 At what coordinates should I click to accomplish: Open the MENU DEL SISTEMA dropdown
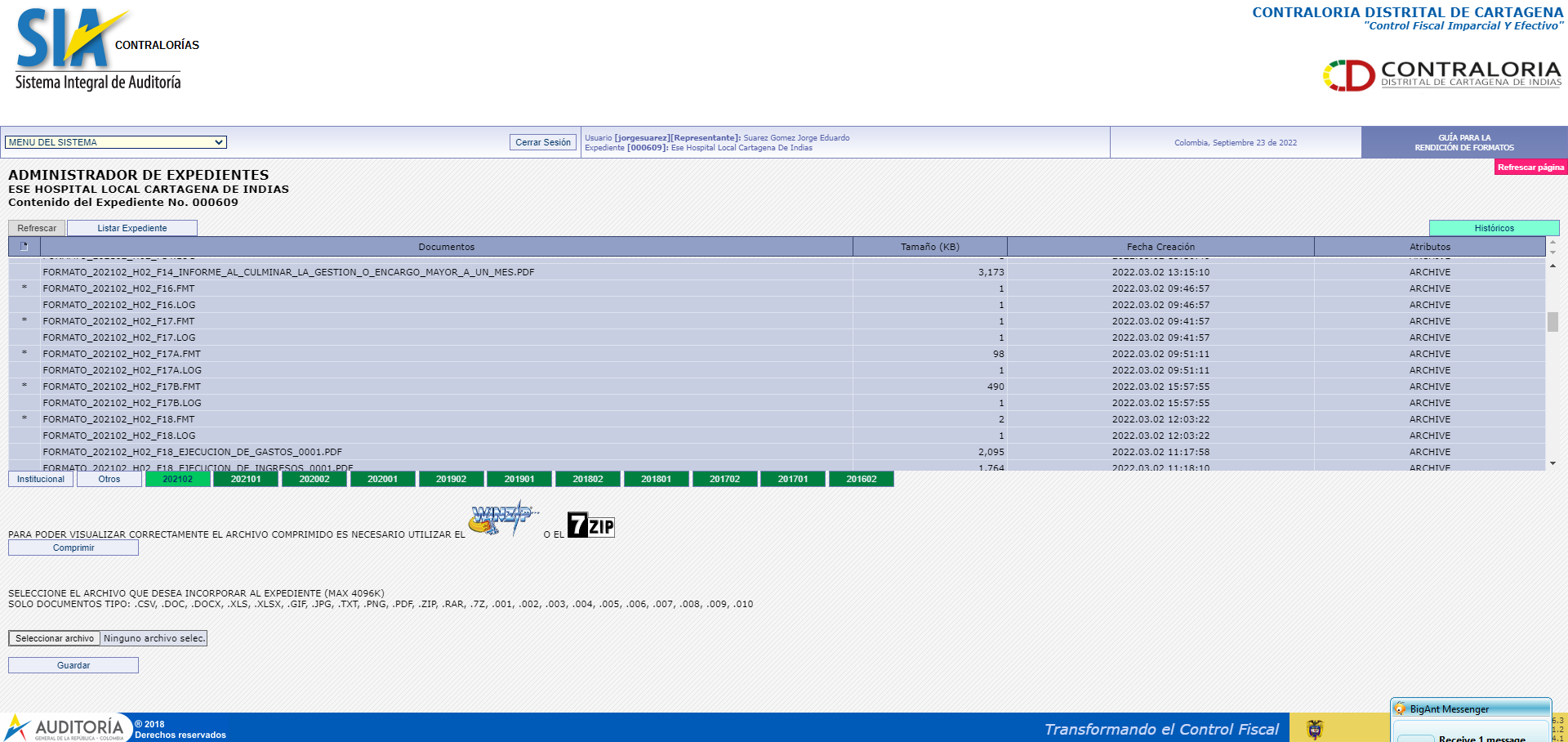[116, 142]
